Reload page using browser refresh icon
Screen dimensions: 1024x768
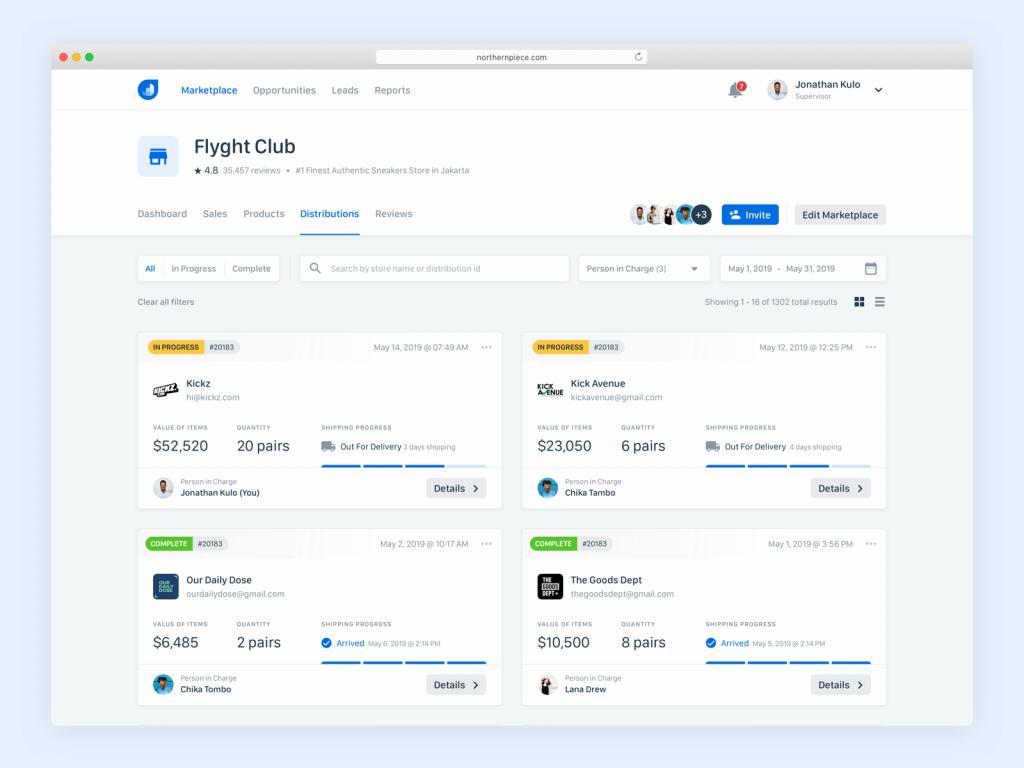pyautogui.click(x=638, y=57)
